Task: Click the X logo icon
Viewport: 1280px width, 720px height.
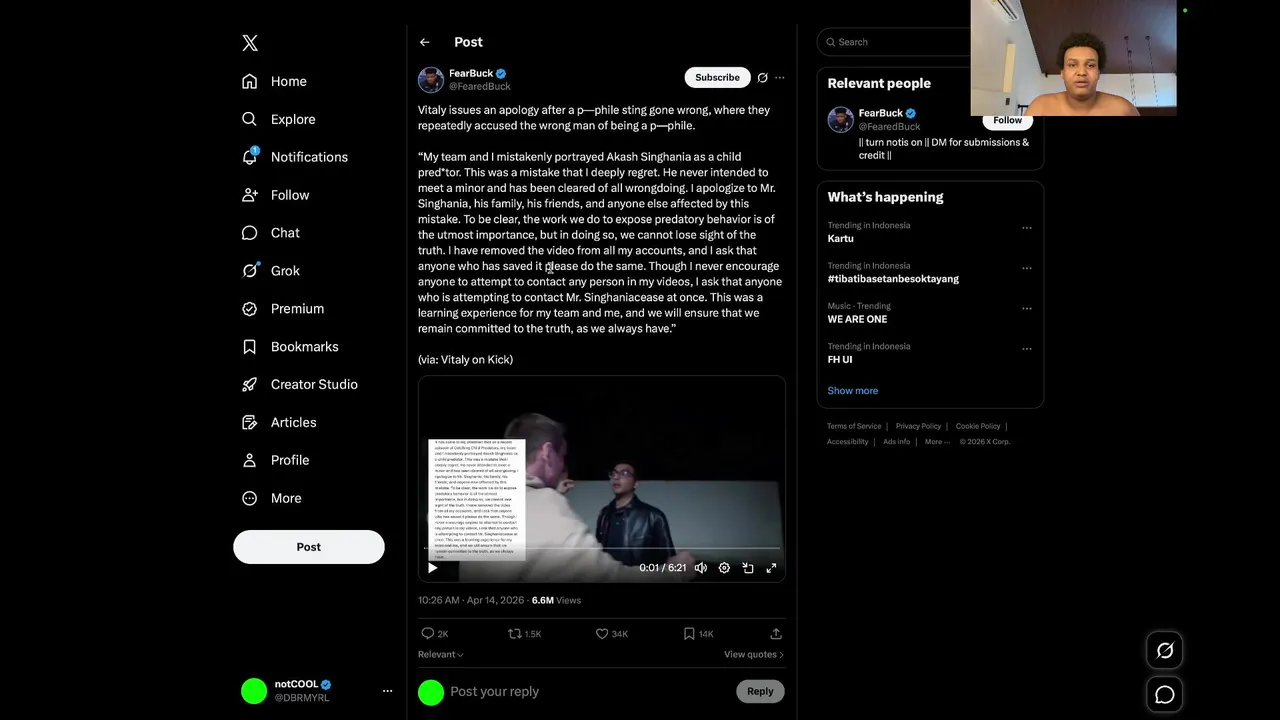Action: coord(250,43)
